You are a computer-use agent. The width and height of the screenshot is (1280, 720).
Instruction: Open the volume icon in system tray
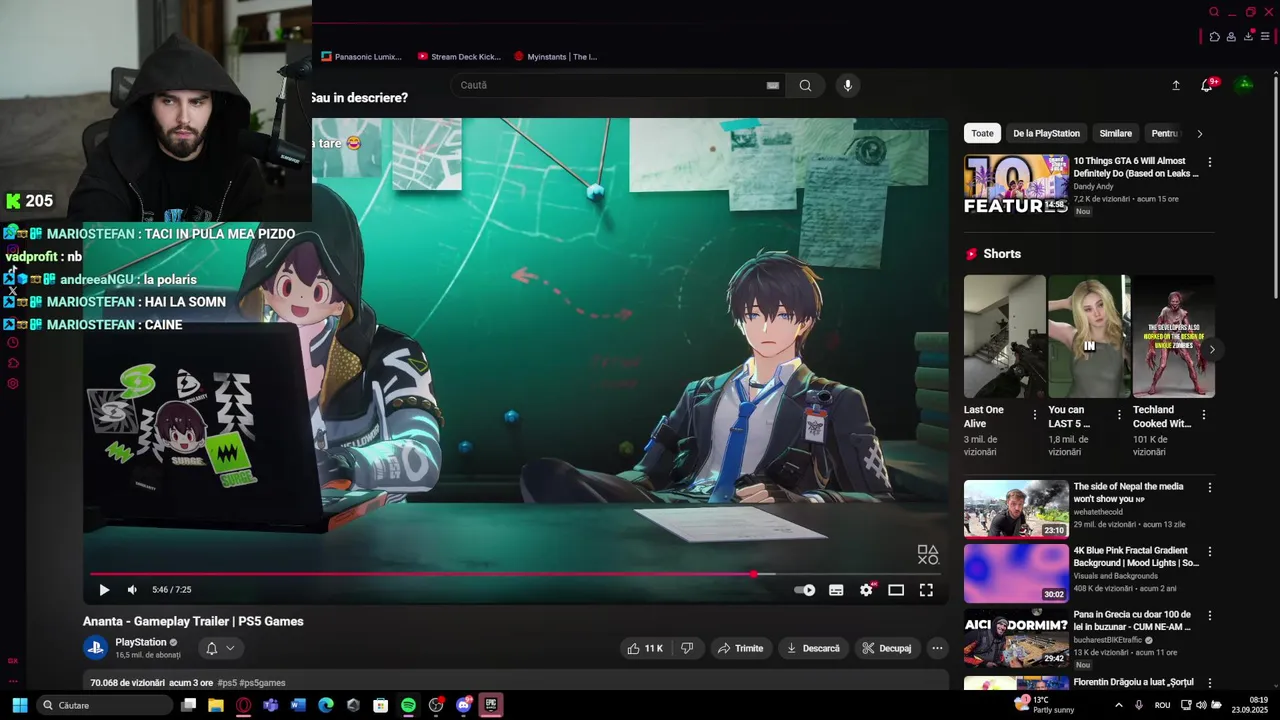(x=1202, y=705)
